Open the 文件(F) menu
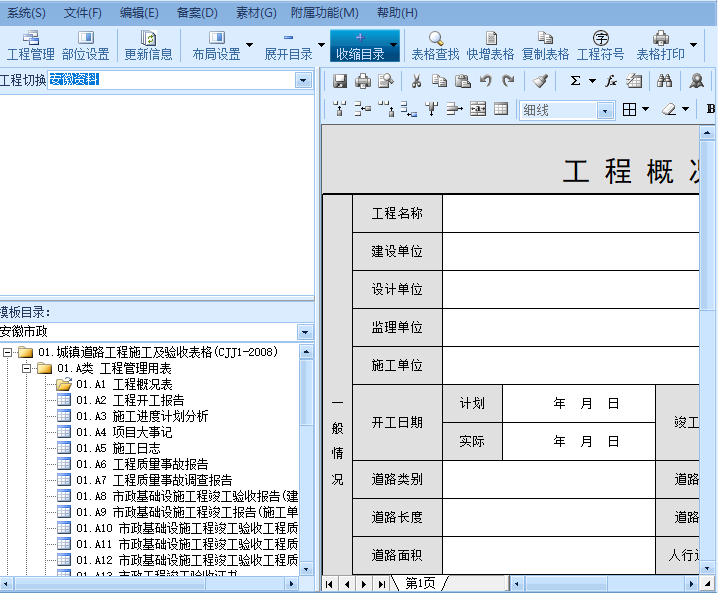718x593 pixels. [82, 13]
